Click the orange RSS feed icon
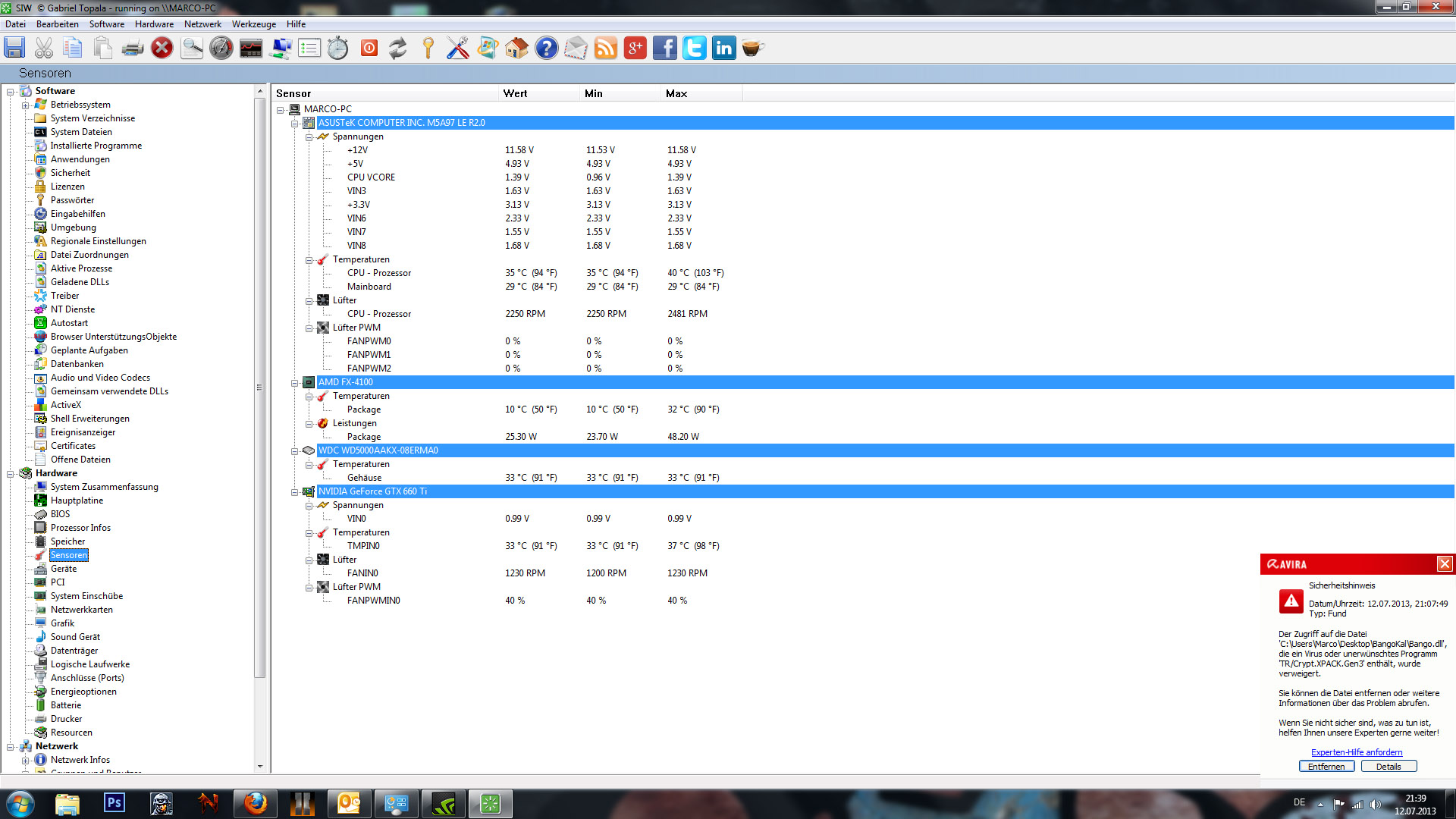This screenshot has height=819, width=1456. (605, 49)
